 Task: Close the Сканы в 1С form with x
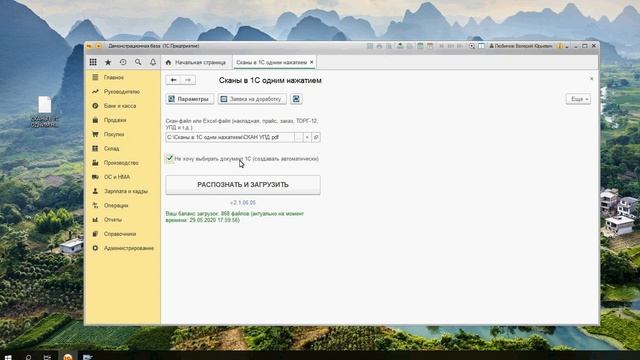coord(591,78)
